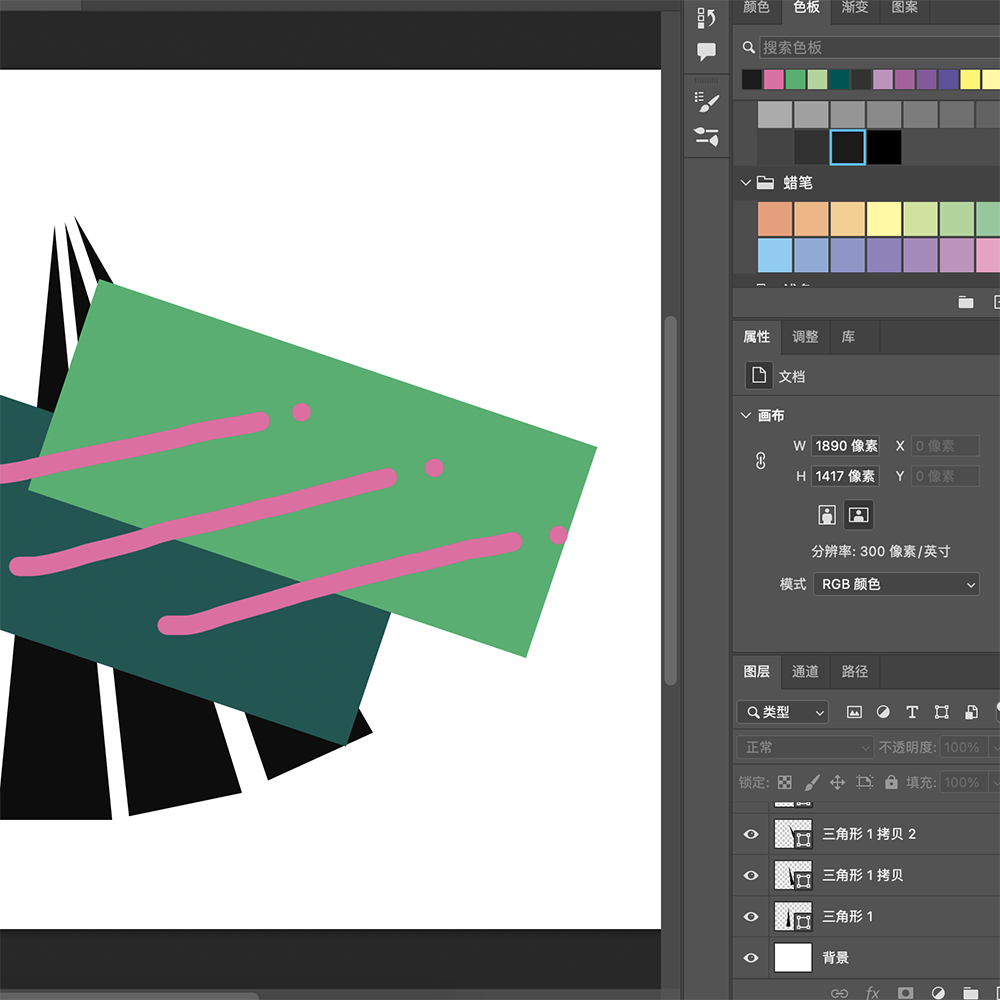Enable lock transparent pixels in Layers panel

(786, 782)
